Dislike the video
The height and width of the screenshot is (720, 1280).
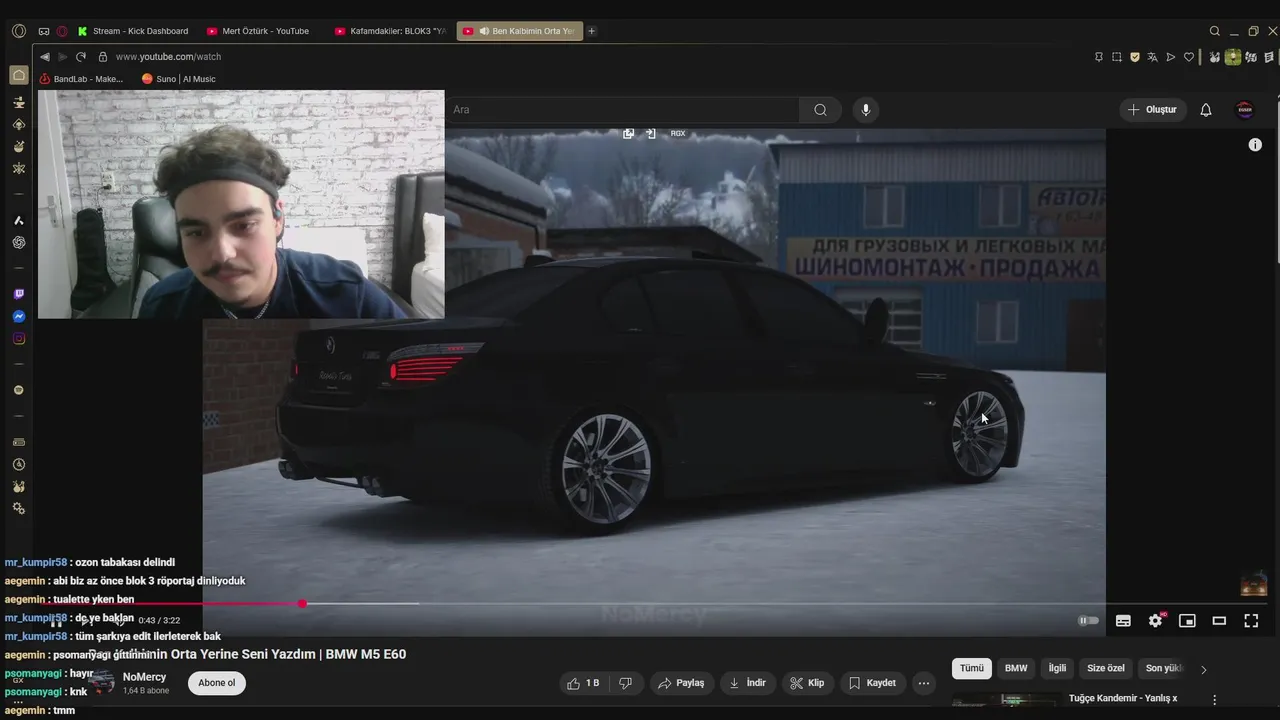(626, 683)
